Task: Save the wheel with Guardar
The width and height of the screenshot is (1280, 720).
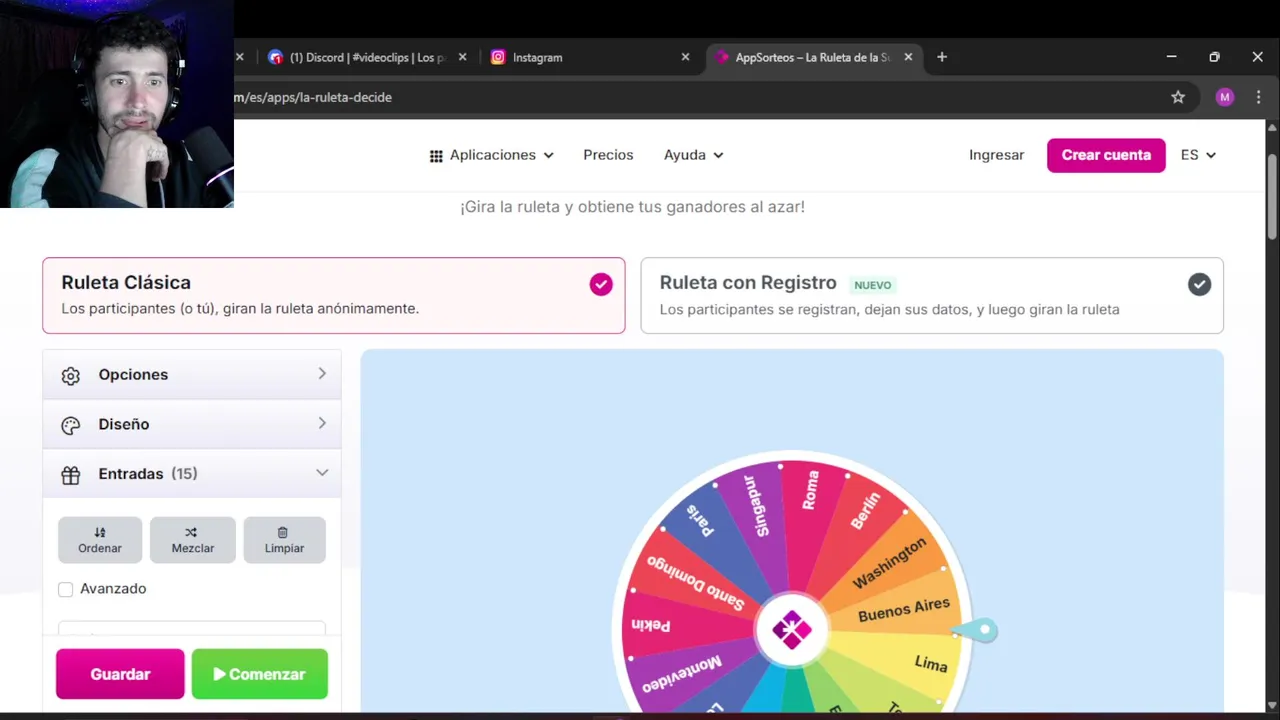Action: click(x=120, y=674)
